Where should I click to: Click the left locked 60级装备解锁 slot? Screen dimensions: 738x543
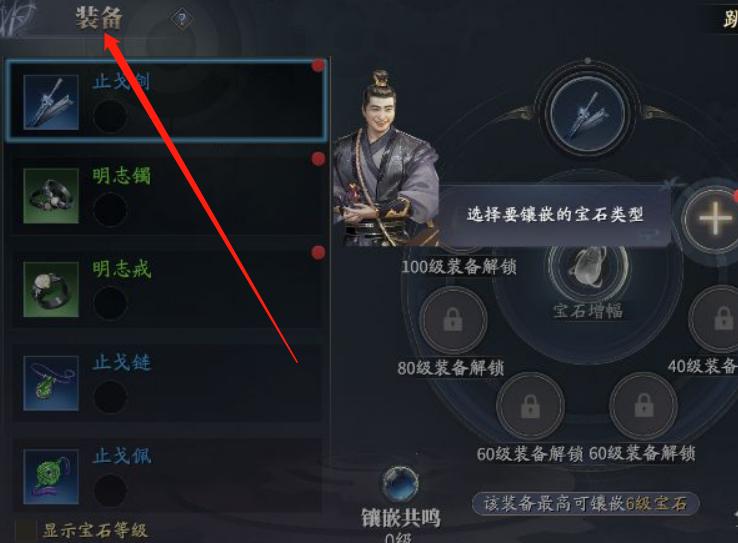[530, 406]
